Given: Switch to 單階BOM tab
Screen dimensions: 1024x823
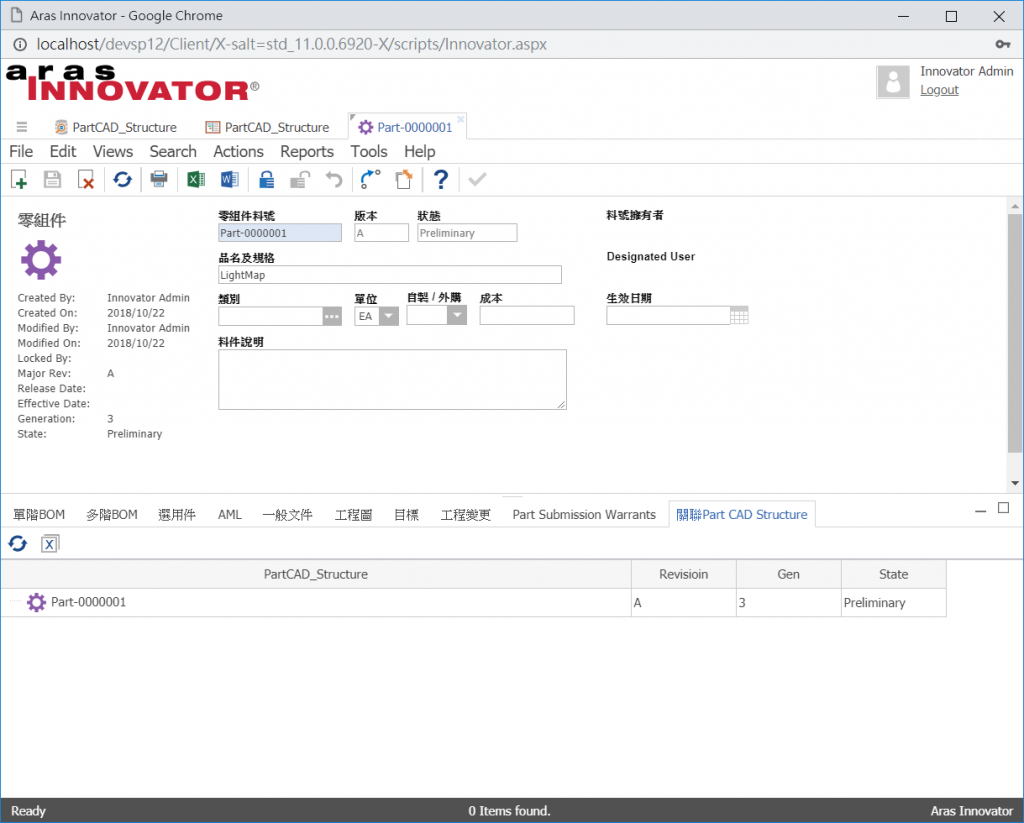Looking at the screenshot, I should pos(39,515).
